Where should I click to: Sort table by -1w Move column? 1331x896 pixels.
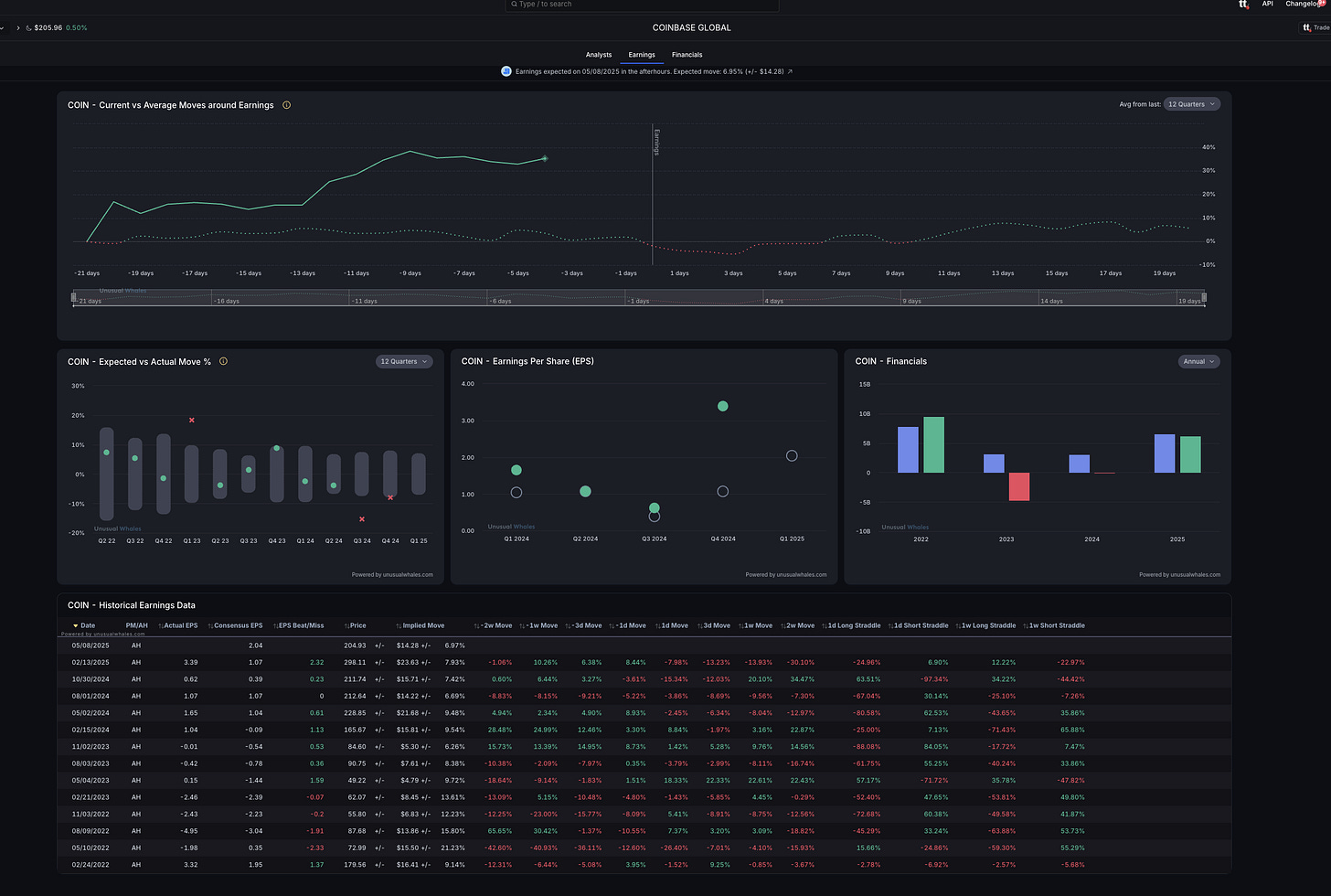[538, 625]
